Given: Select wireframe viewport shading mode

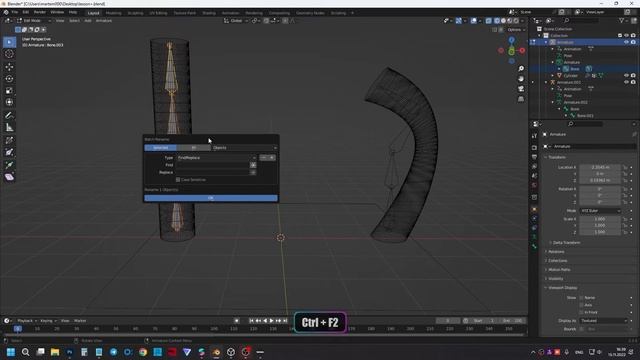Looking at the screenshot, I should coord(497,20).
